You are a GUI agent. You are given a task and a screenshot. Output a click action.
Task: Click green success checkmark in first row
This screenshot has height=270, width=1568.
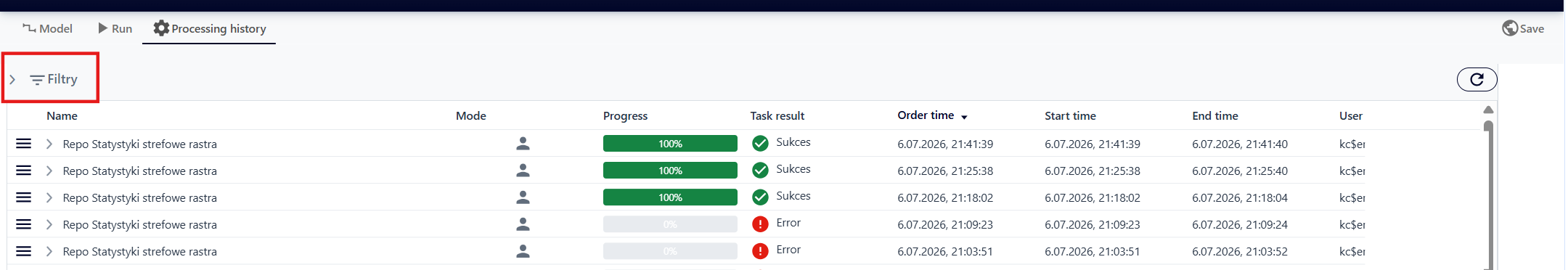click(x=760, y=144)
